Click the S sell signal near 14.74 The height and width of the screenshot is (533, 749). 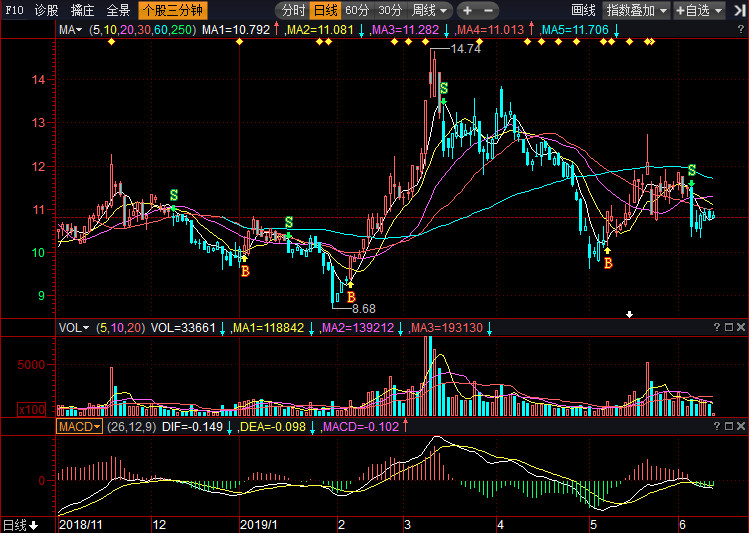click(x=443, y=89)
